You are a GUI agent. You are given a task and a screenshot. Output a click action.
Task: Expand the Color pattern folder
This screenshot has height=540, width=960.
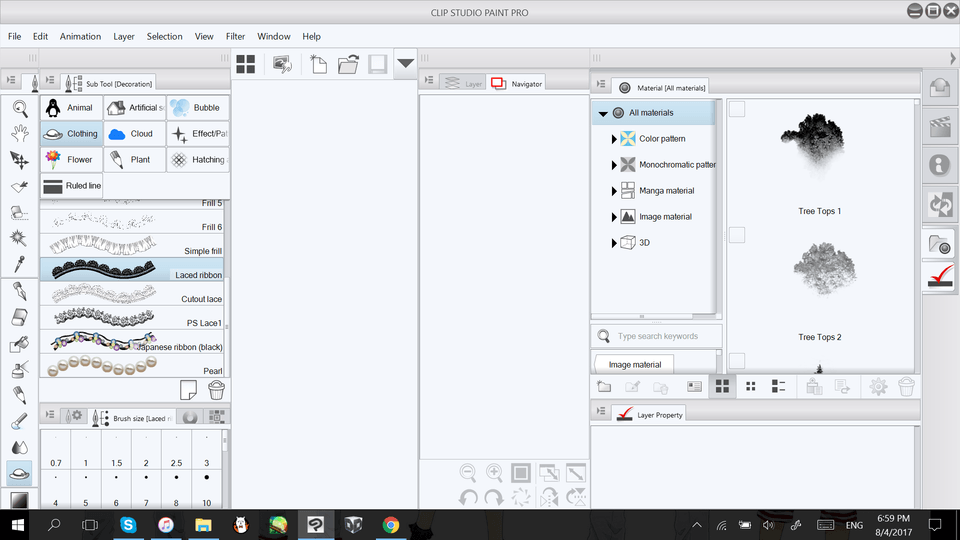614,139
